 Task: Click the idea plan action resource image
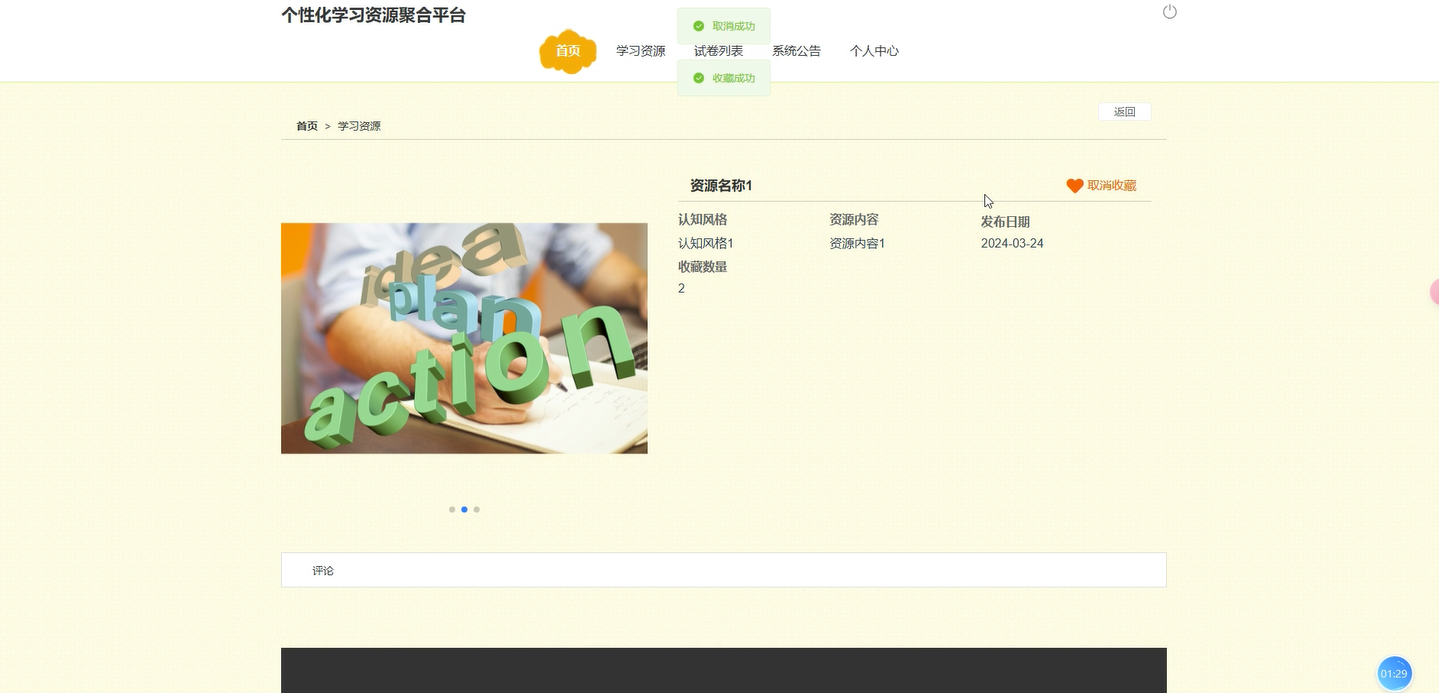point(464,338)
